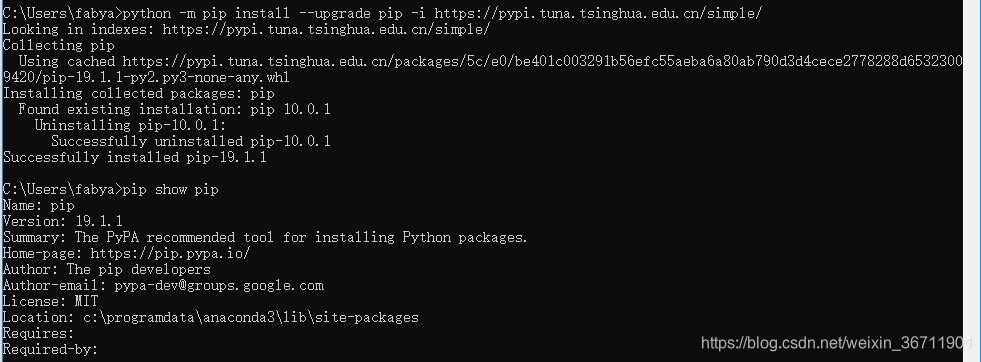This screenshot has height=362, width=981.
Task: Click the Summary line about PyPA tool
Action: (265, 238)
